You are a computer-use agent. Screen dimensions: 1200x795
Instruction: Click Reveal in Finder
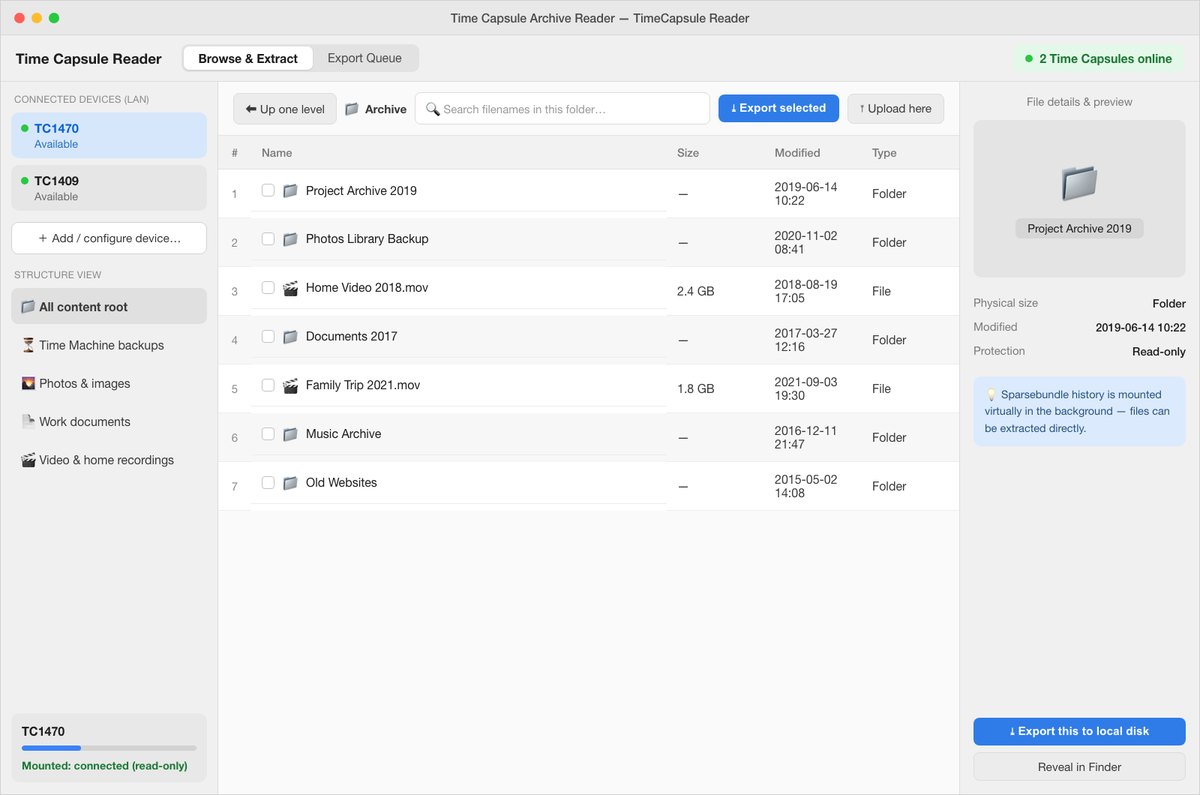tap(1079, 767)
